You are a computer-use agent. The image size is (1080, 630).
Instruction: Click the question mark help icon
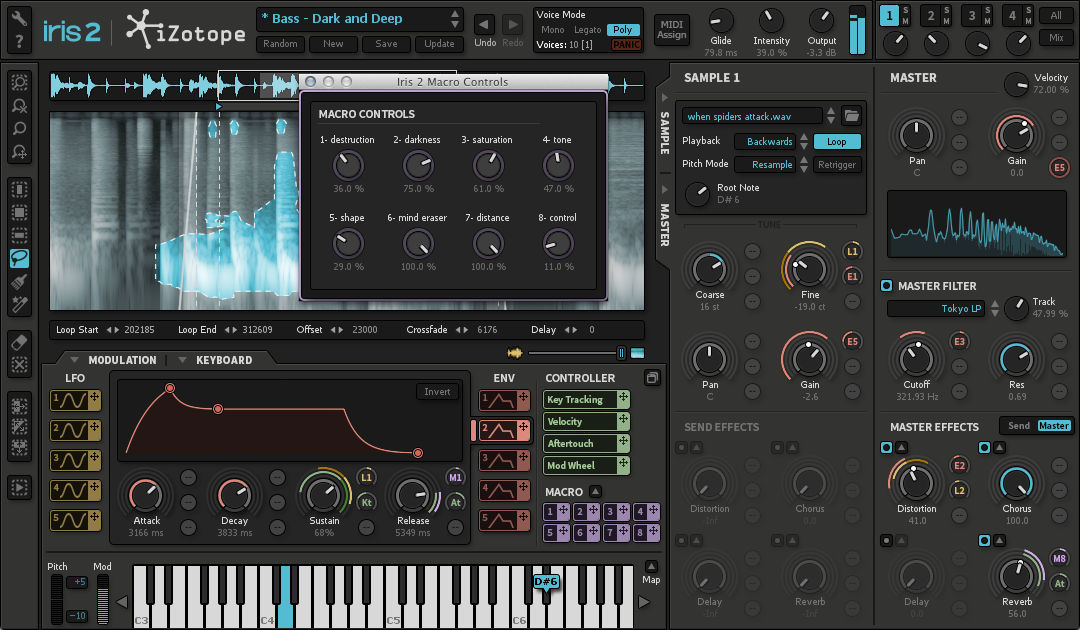coord(19,42)
